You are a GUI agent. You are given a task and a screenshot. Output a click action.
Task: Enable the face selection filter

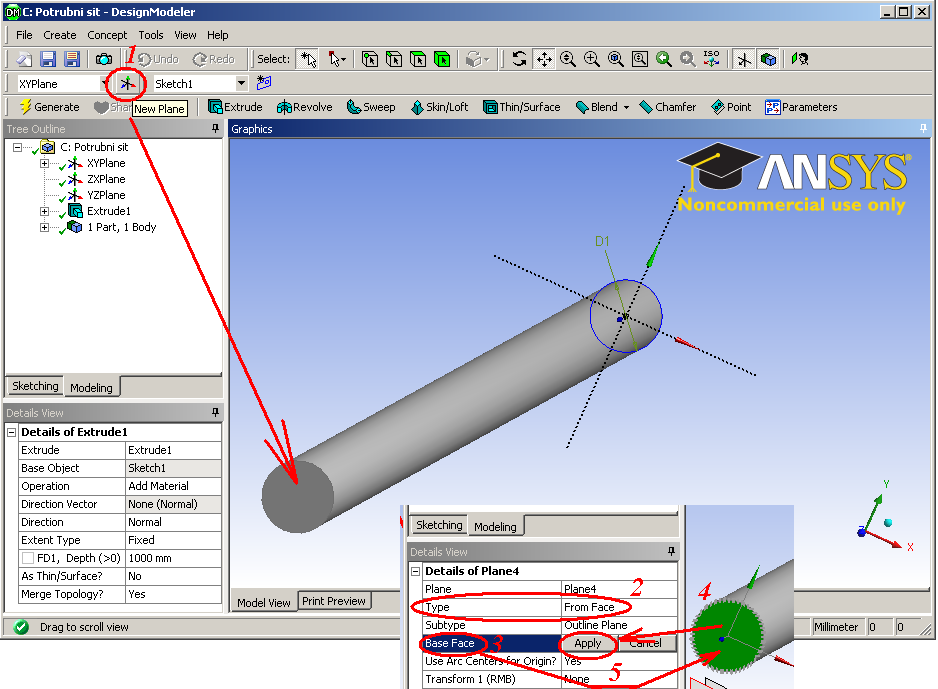(x=418, y=59)
